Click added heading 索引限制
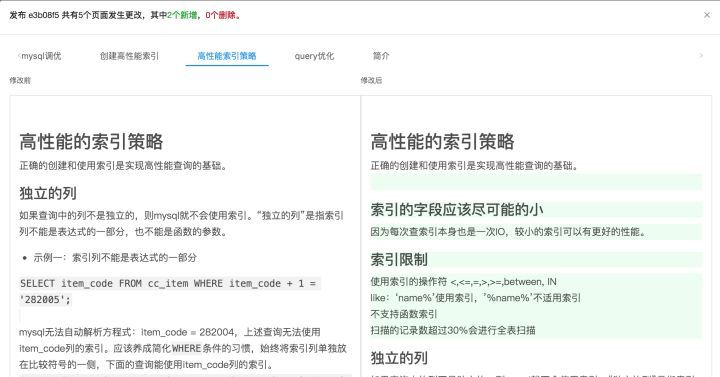Image resolution: width=720 pixels, height=377 pixels. 399,260
